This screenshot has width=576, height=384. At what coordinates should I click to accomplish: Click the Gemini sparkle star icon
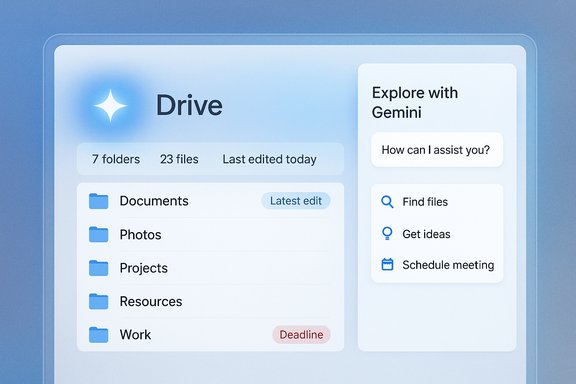[x=111, y=105]
